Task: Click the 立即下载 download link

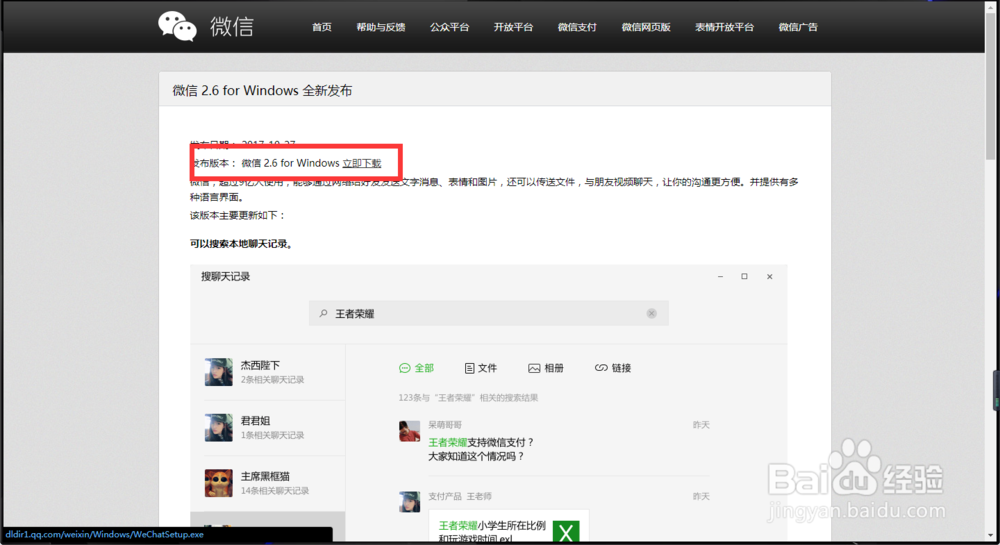Action: click(x=362, y=163)
